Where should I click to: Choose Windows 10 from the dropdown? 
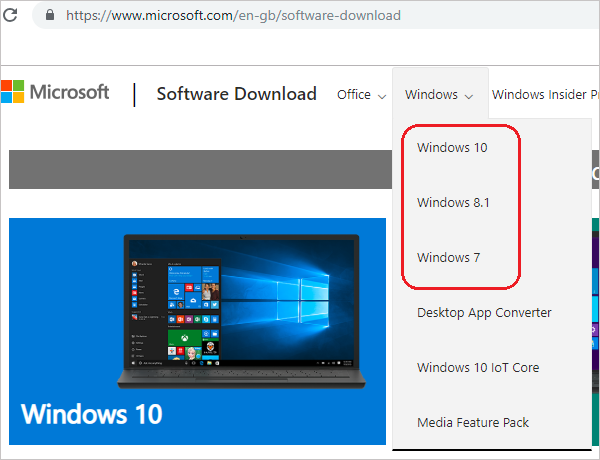click(x=452, y=147)
